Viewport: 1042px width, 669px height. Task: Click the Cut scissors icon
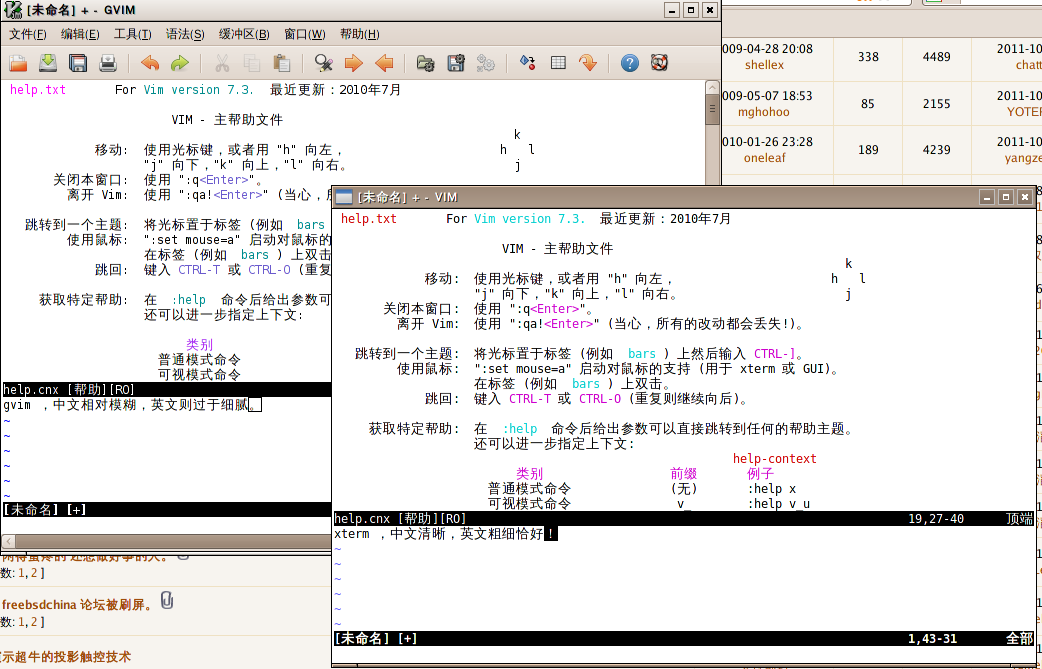coord(222,63)
